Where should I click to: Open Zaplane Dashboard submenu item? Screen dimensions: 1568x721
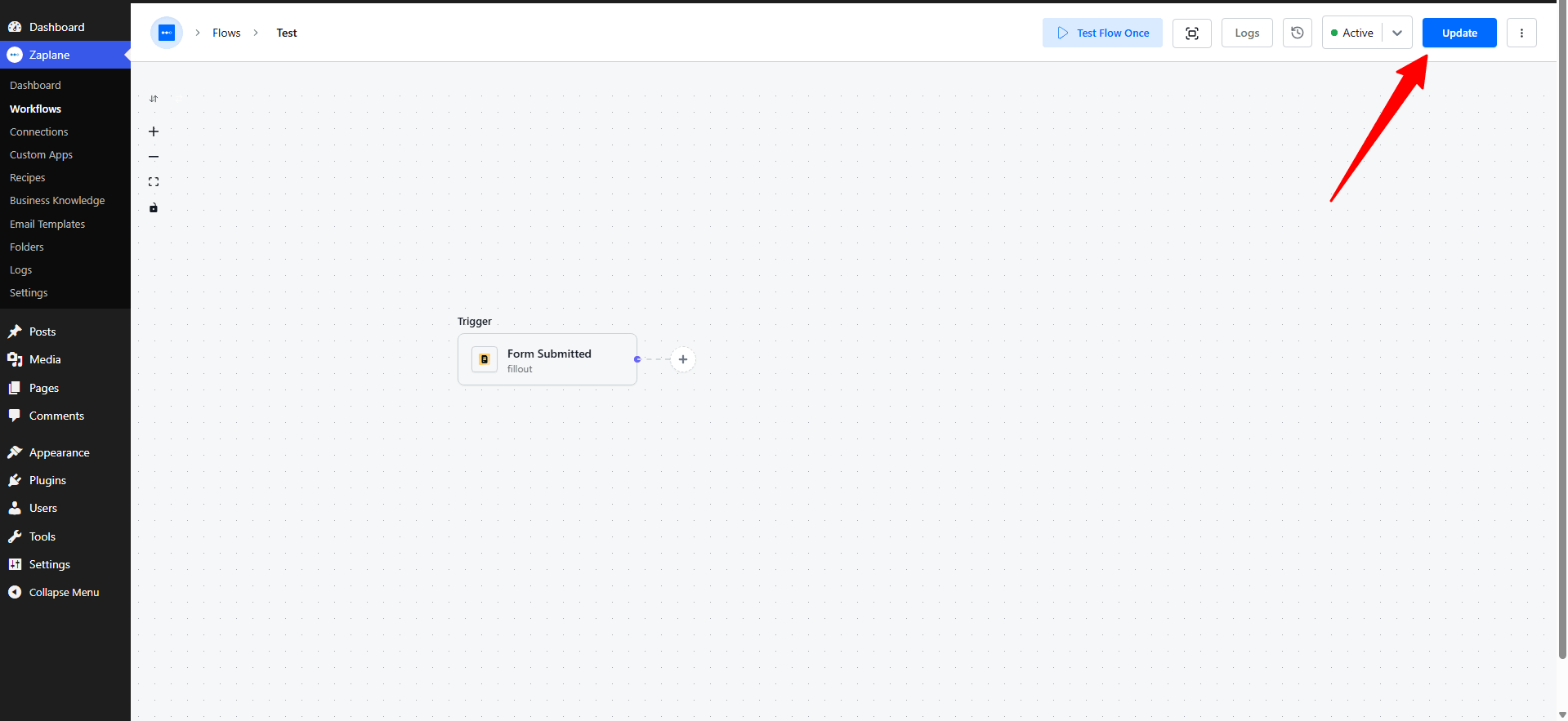tap(35, 85)
